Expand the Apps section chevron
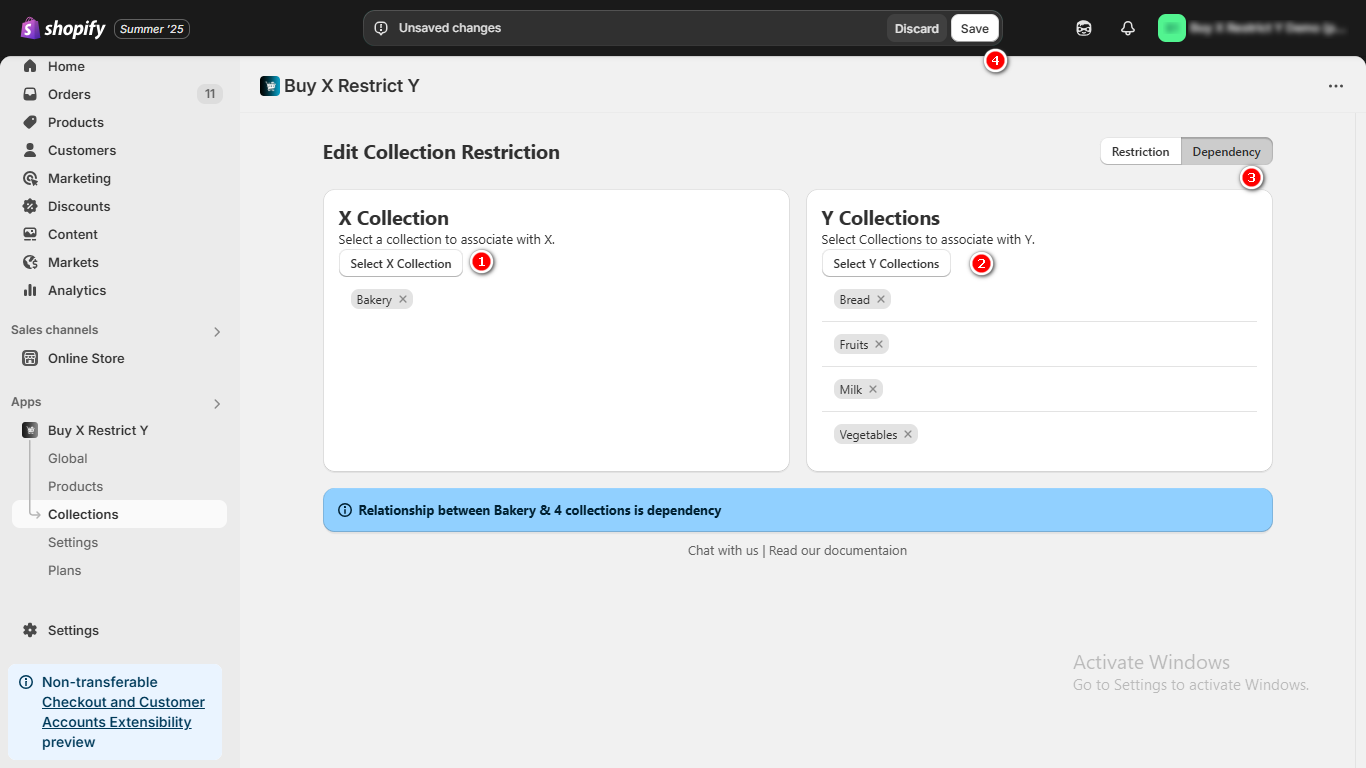1366x768 pixels. pos(217,403)
